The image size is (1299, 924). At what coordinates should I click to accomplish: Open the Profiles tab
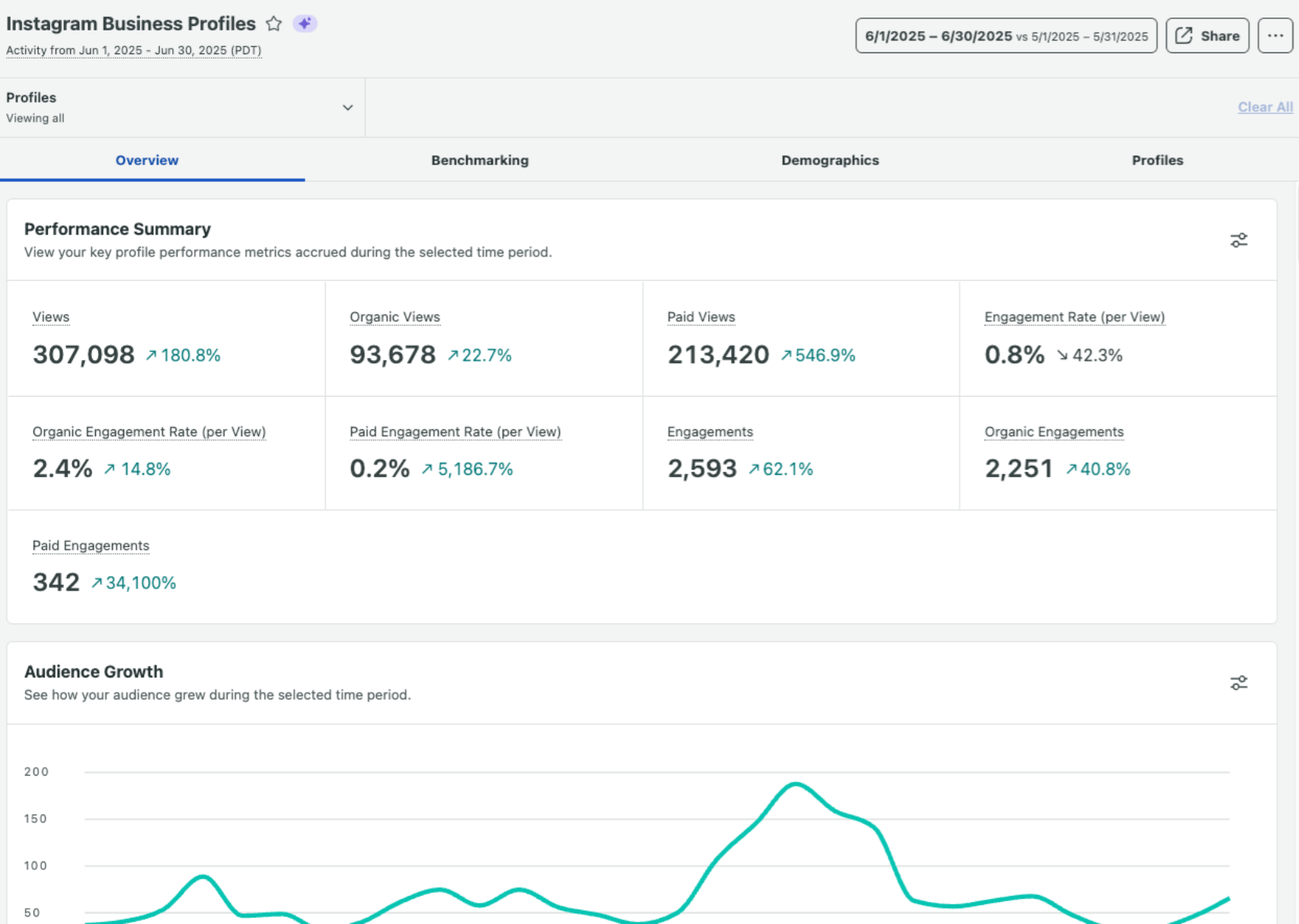coord(1157,160)
